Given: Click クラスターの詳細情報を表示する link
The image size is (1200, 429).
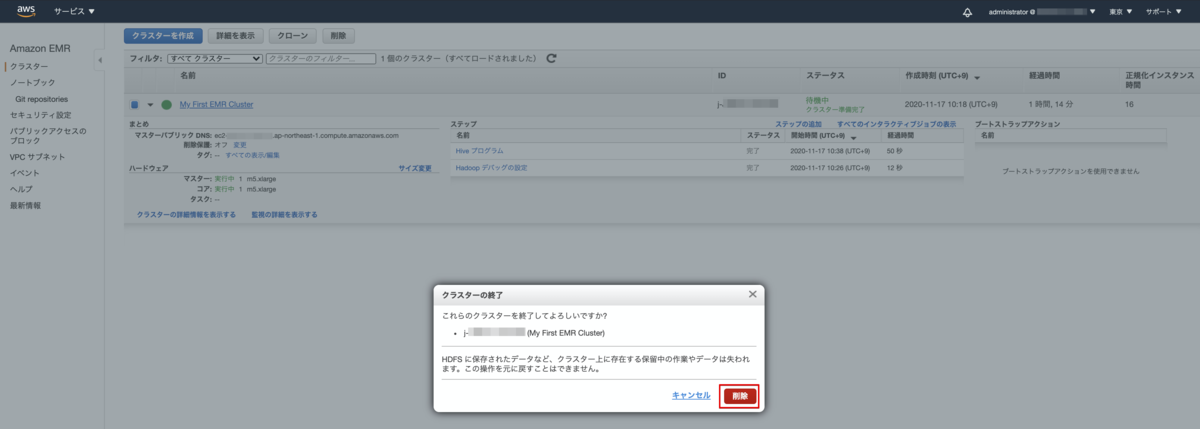Looking at the screenshot, I should 186,214.
